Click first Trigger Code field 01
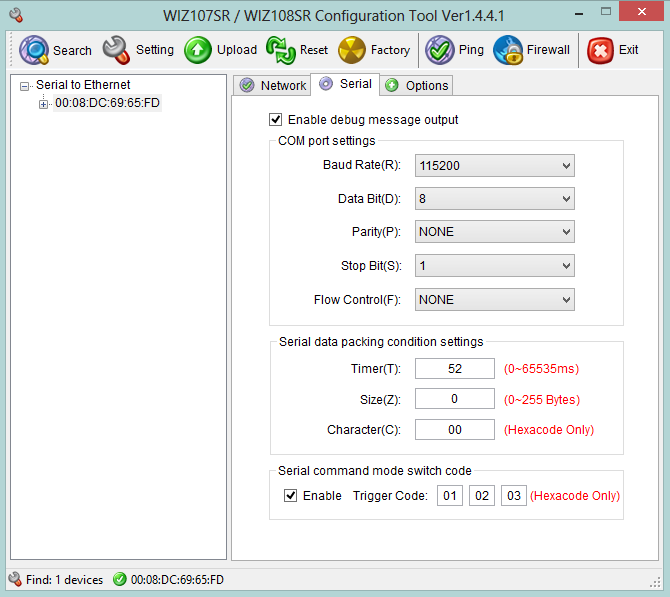The image size is (670, 597). point(450,496)
